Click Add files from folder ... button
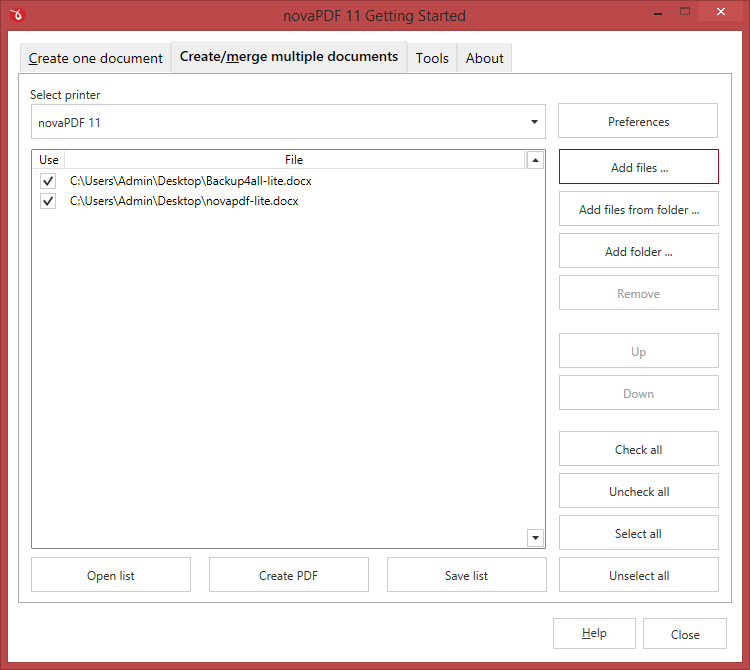The height and width of the screenshot is (670, 750). pyautogui.click(x=639, y=209)
